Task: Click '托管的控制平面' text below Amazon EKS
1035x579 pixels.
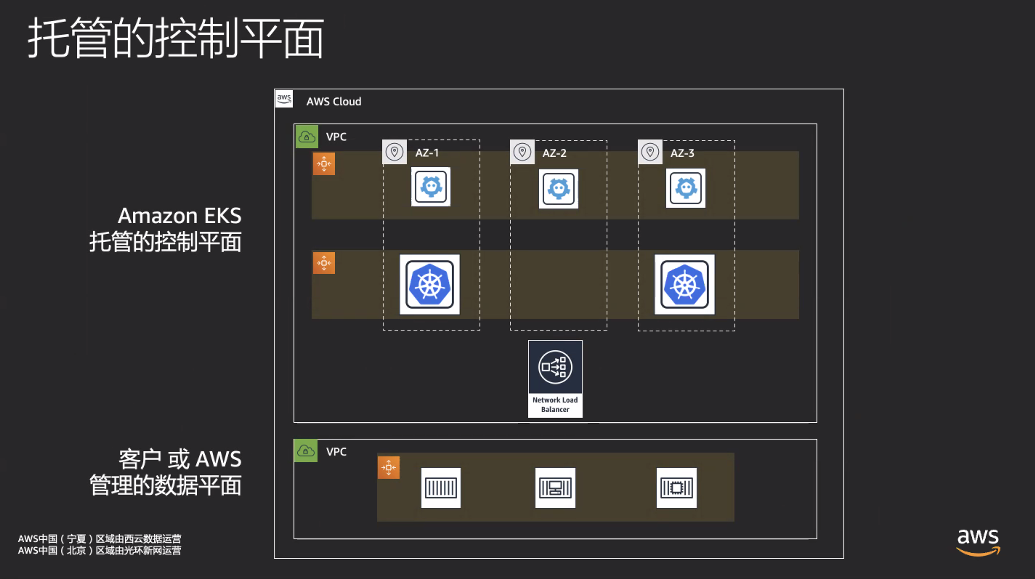Action: tap(165, 242)
